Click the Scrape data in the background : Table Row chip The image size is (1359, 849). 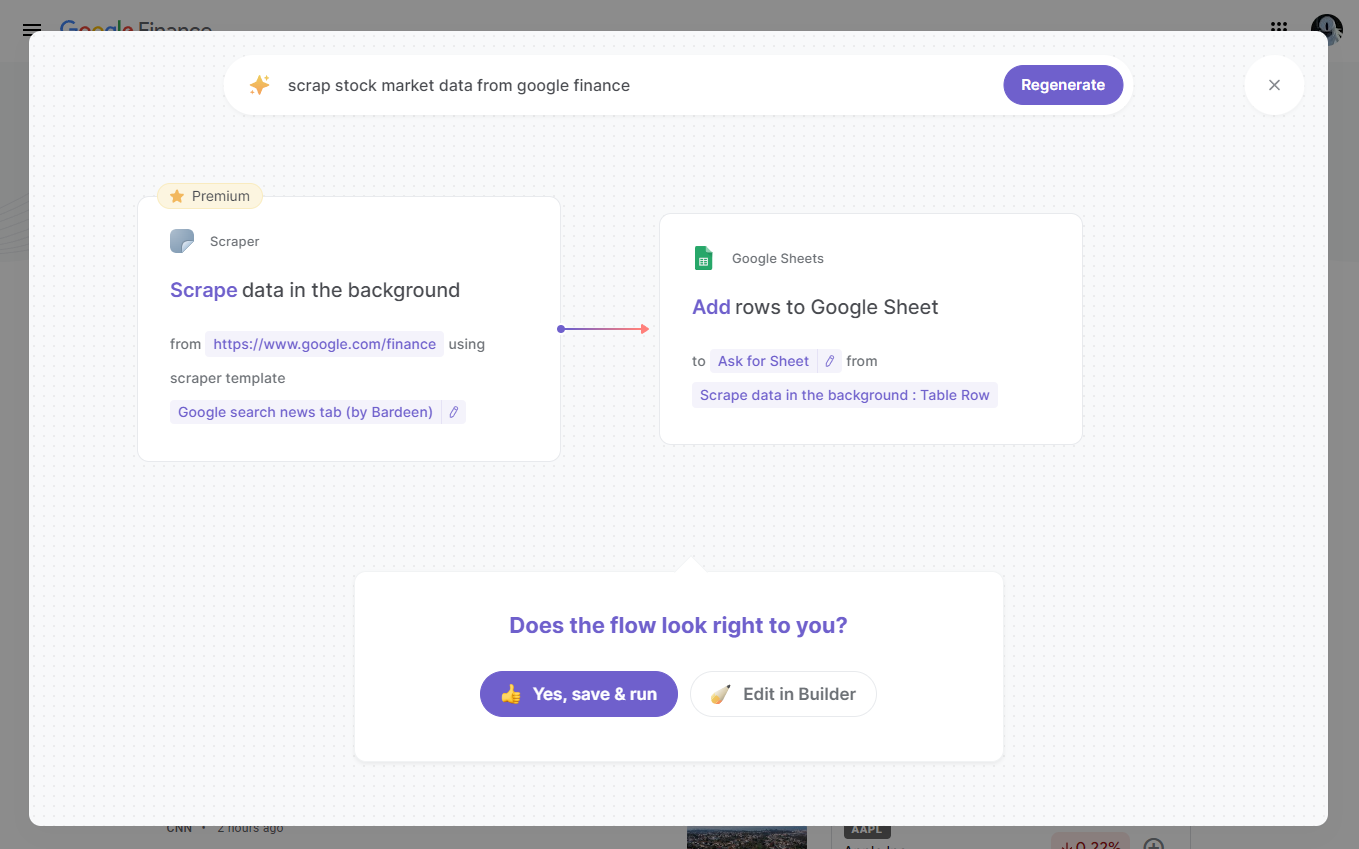point(845,395)
